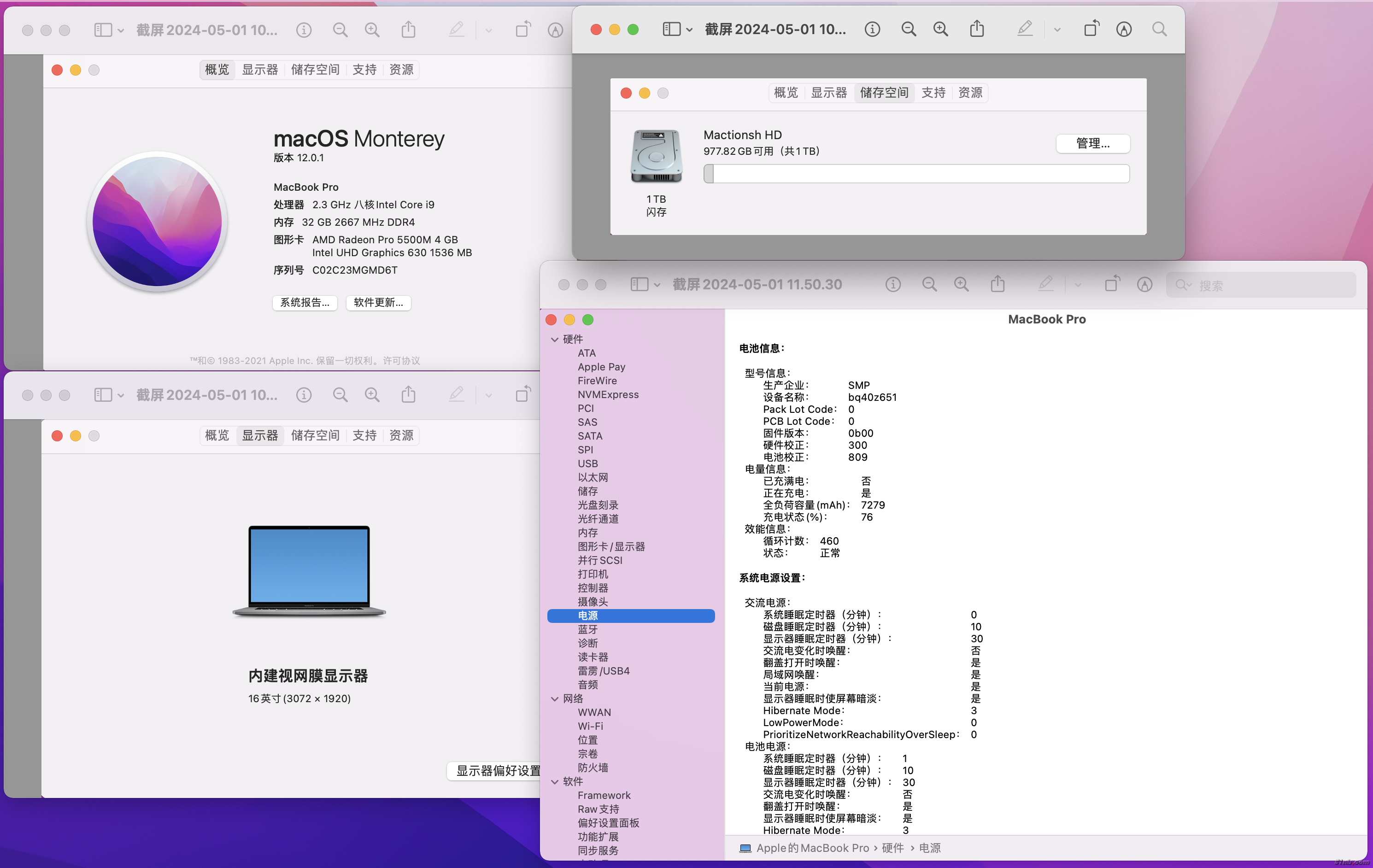Viewport: 1373px width, 868px height.
Task: Select Wi-Fi in network tree
Action: 590,727
